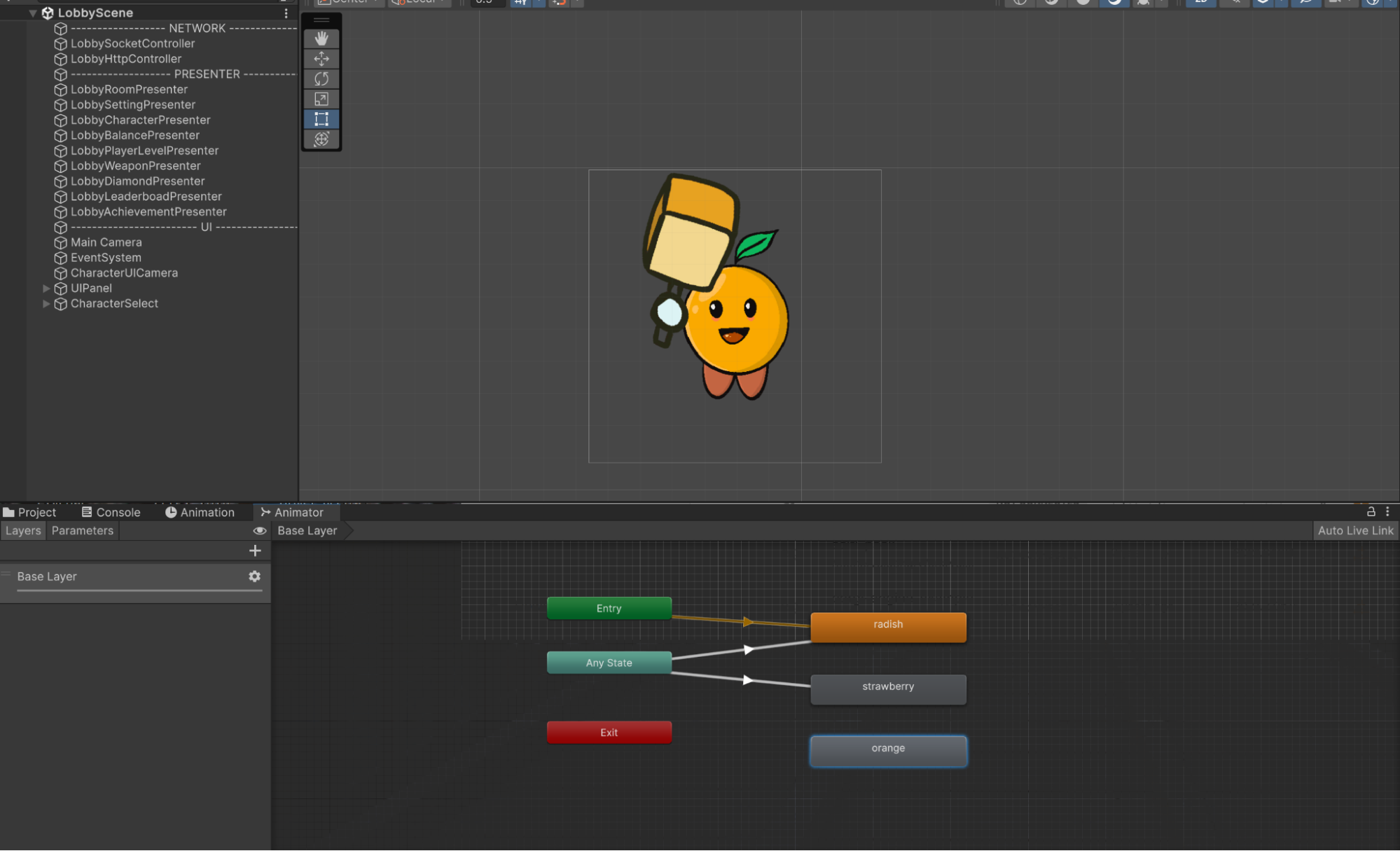
Task: Click the scene tools overlay drag handle
Action: (x=321, y=20)
